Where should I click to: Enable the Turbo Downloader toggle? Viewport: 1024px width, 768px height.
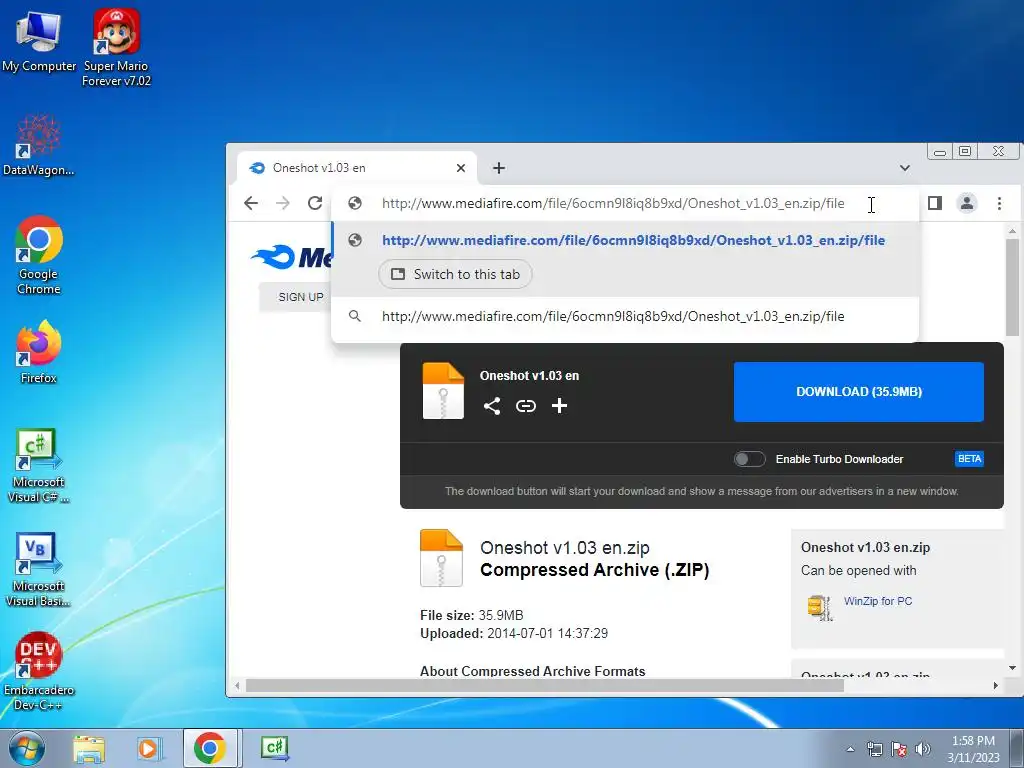point(749,459)
